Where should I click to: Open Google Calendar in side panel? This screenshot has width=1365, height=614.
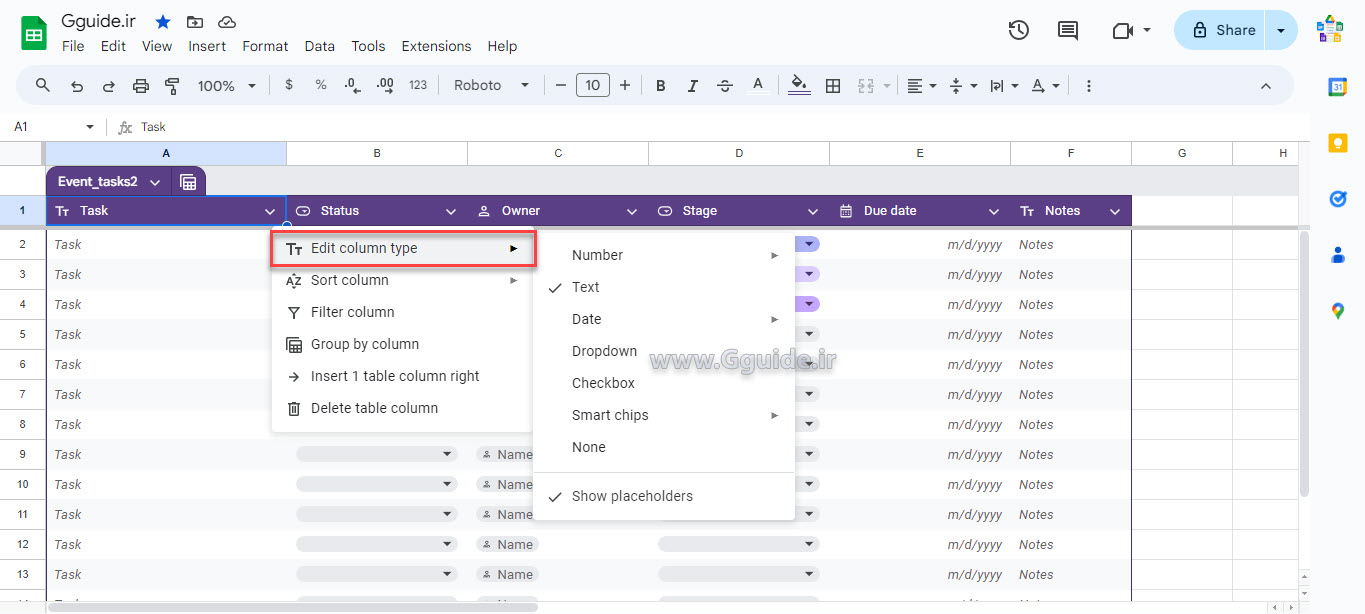point(1338,87)
